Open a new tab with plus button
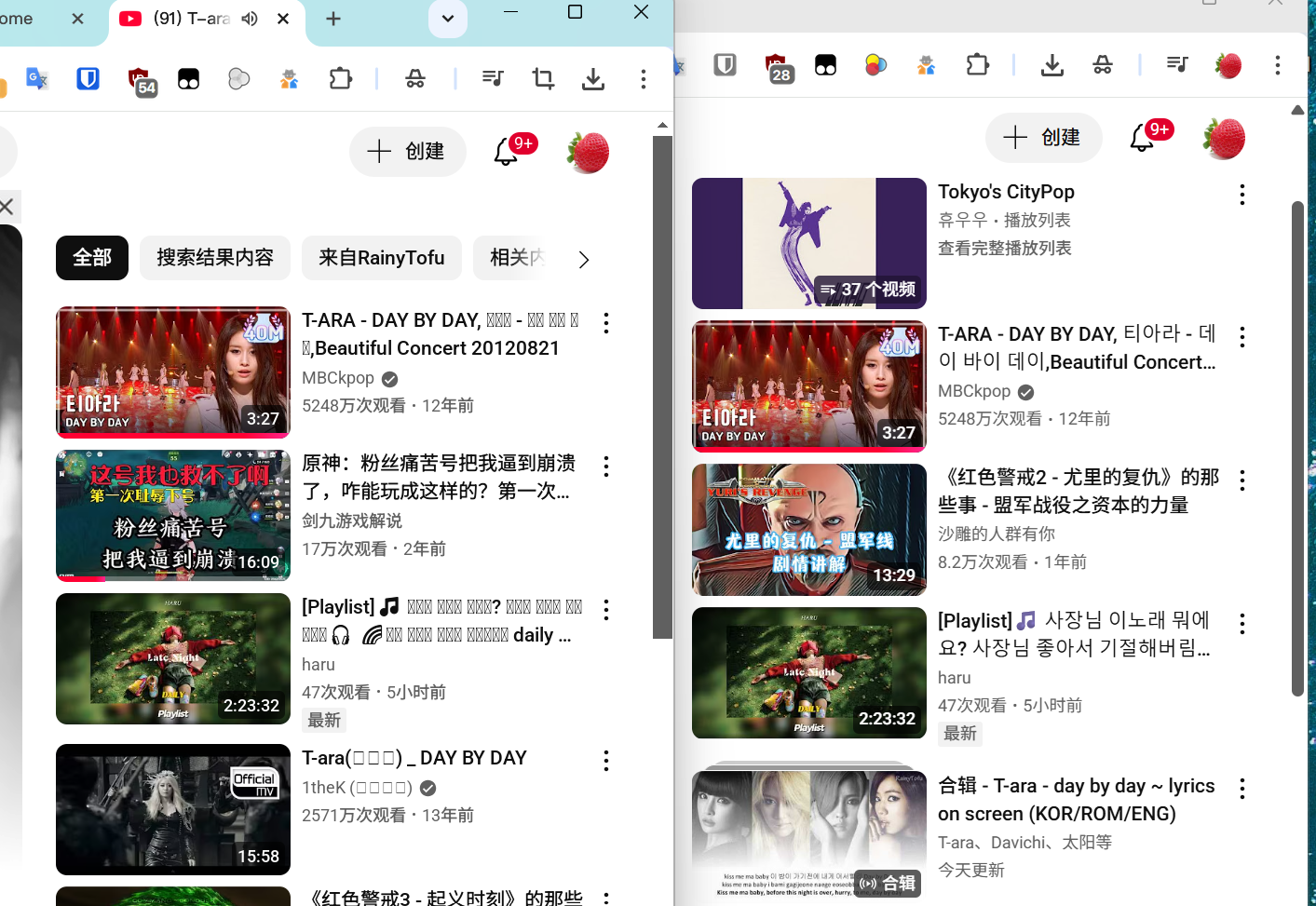1316x906 pixels. (333, 19)
